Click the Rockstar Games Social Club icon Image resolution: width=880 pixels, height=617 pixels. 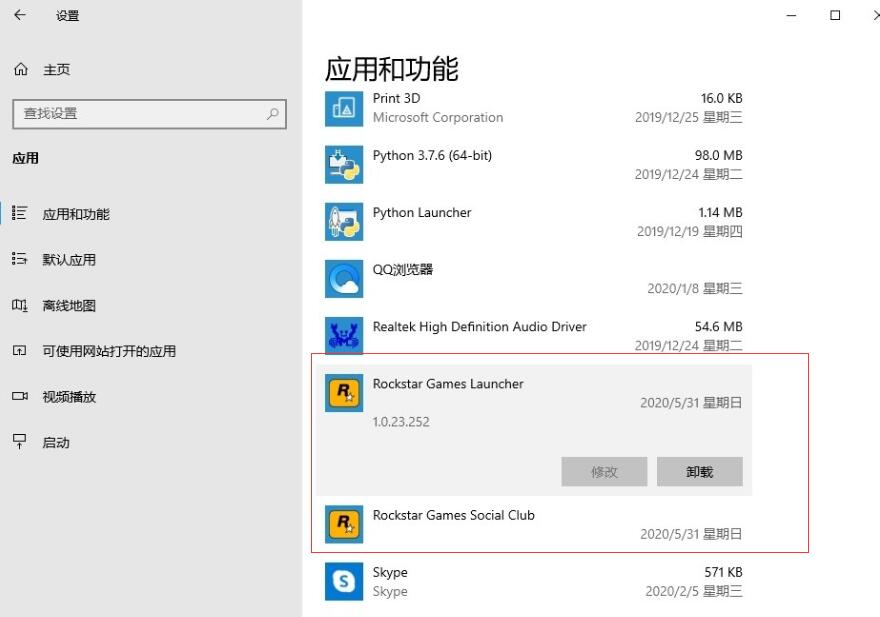coord(344,524)
